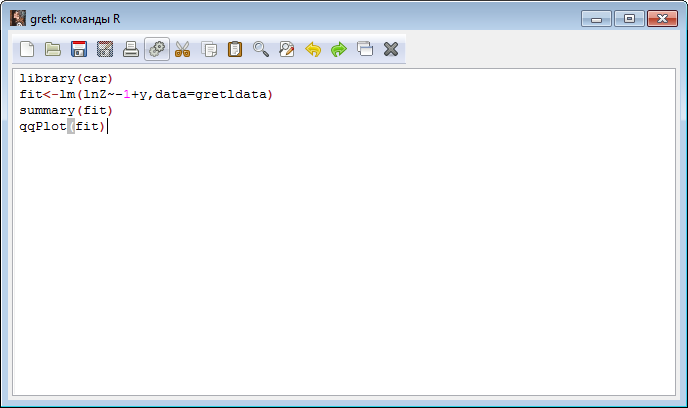Click the lm model formula line
This screenshot has width=688, height=408.
[145, 94]
